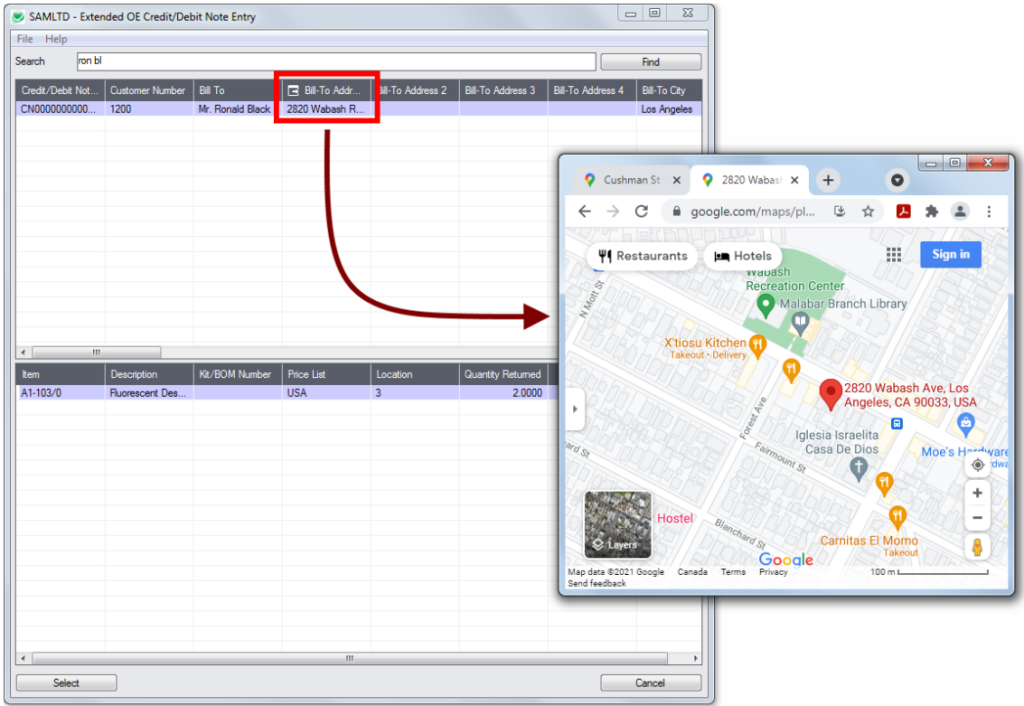Click the google.com/maps address bar
Viewport: 1024px width, 706px height.
click(x=752, y=212)
